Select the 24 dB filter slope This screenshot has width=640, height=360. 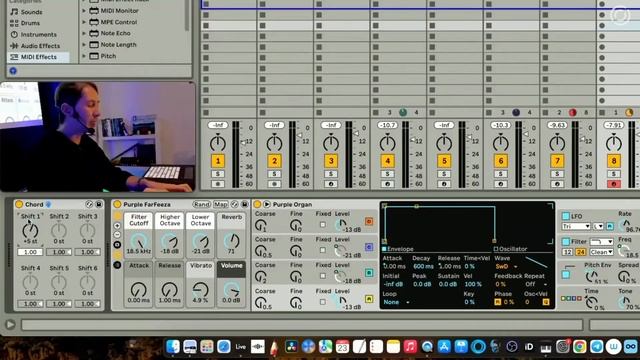coord(580,252)
